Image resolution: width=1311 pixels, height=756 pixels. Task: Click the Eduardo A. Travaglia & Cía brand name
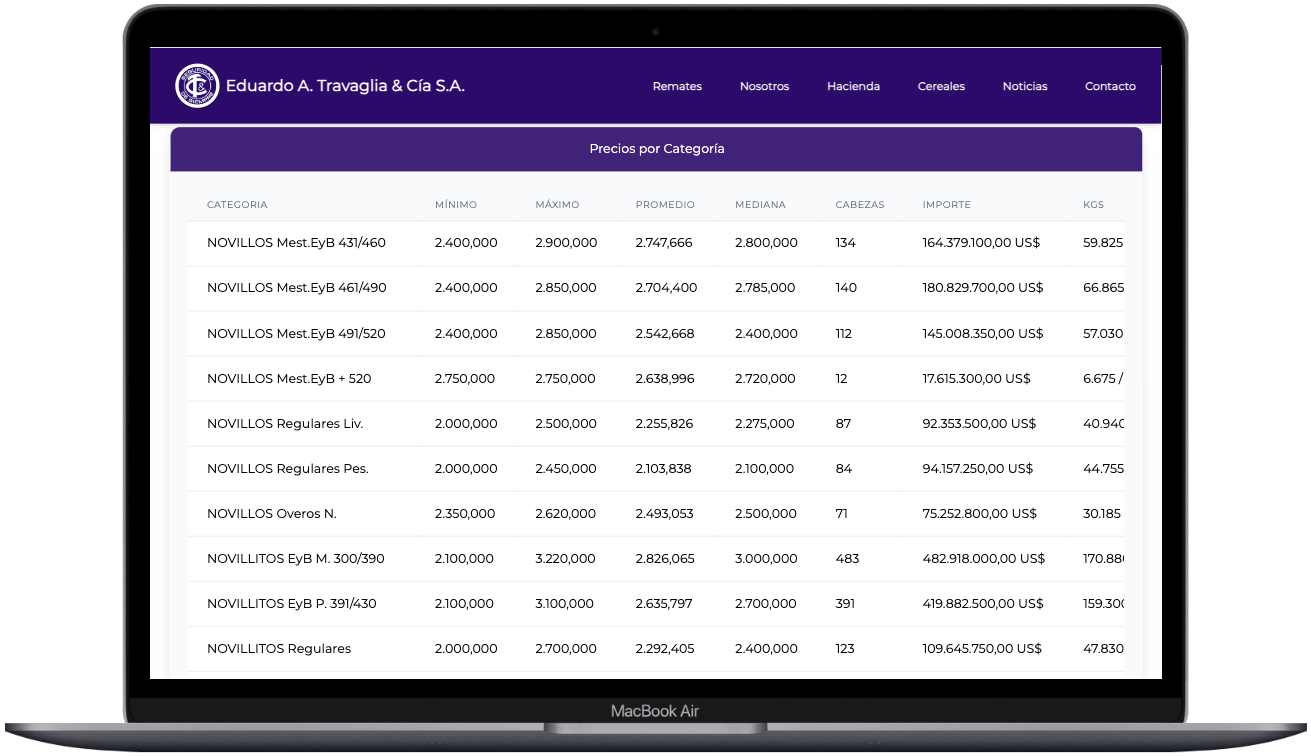[345, 86]
